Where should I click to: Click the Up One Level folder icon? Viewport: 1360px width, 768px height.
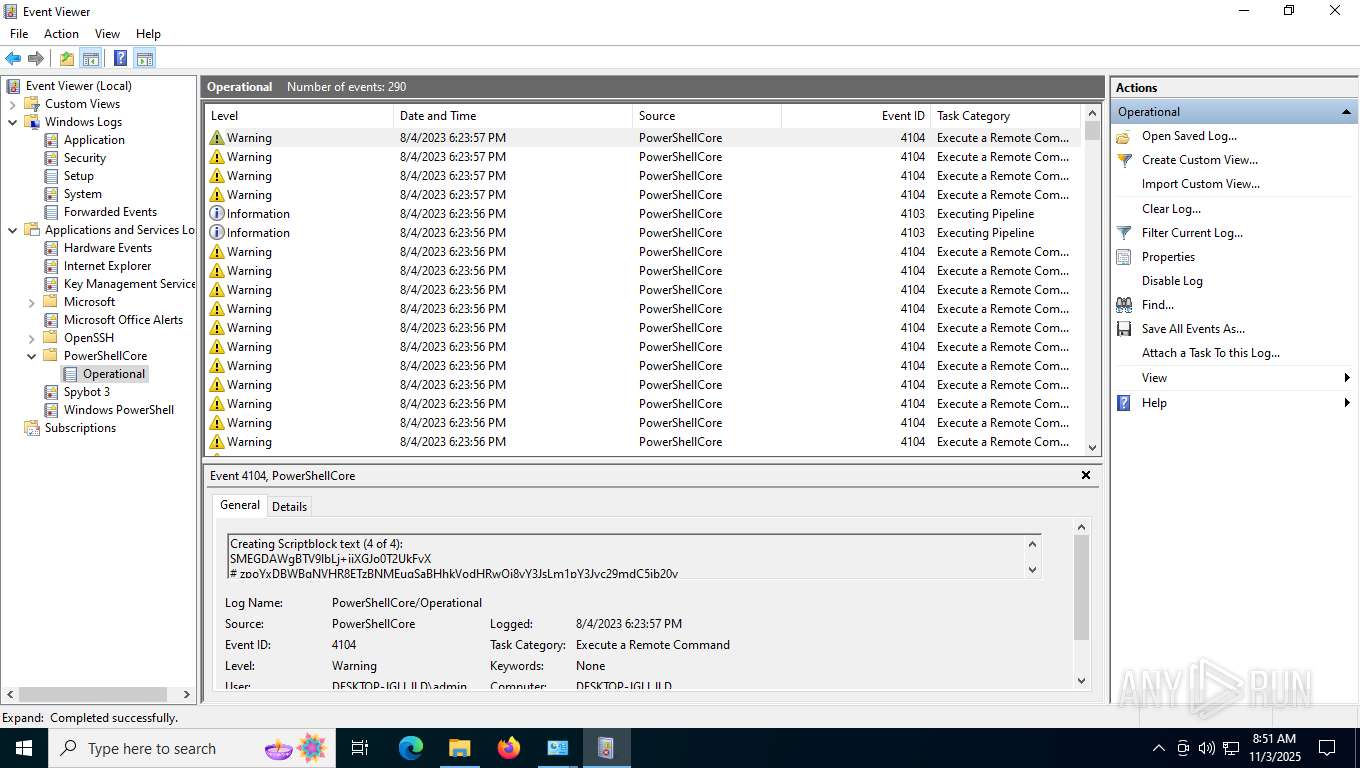(x=66, y=58)
